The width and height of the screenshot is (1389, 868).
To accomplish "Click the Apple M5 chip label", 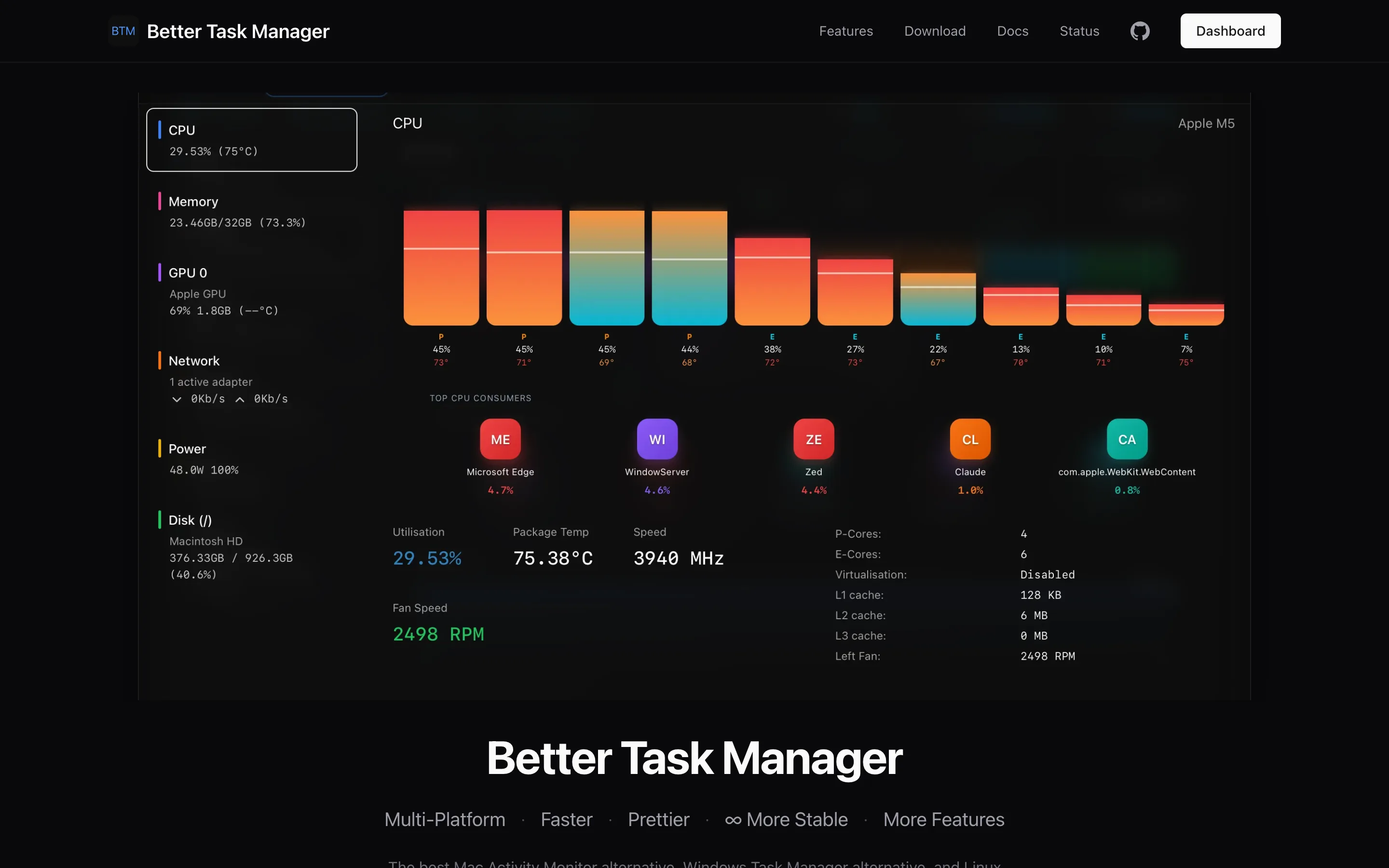I will point(1206,123).
